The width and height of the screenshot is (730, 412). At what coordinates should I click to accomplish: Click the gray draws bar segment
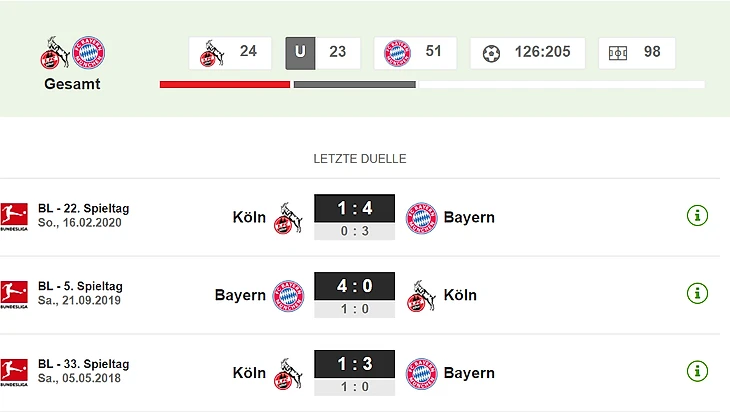point(355,84)
